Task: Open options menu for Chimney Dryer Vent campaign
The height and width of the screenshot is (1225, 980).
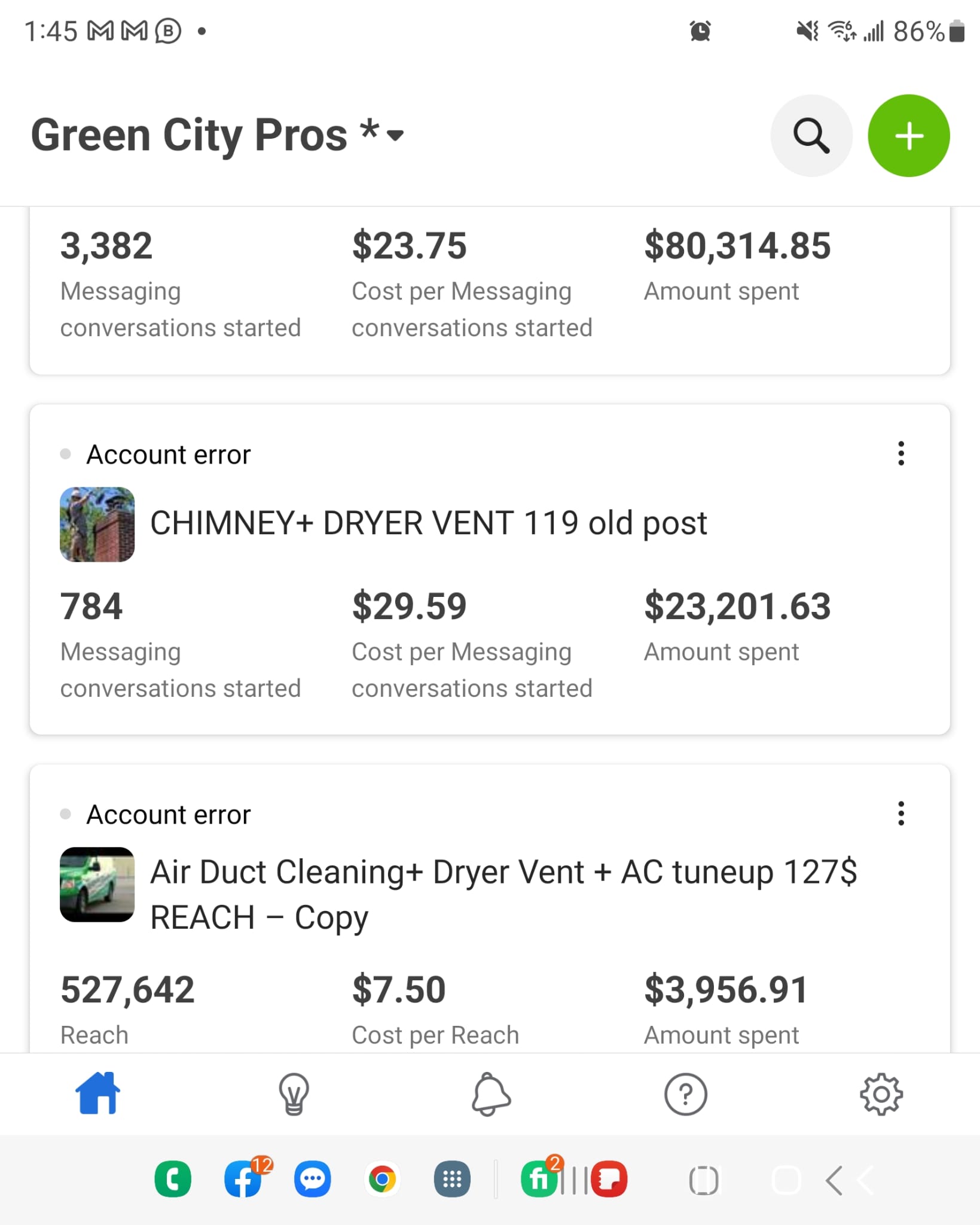Action: 900,453
